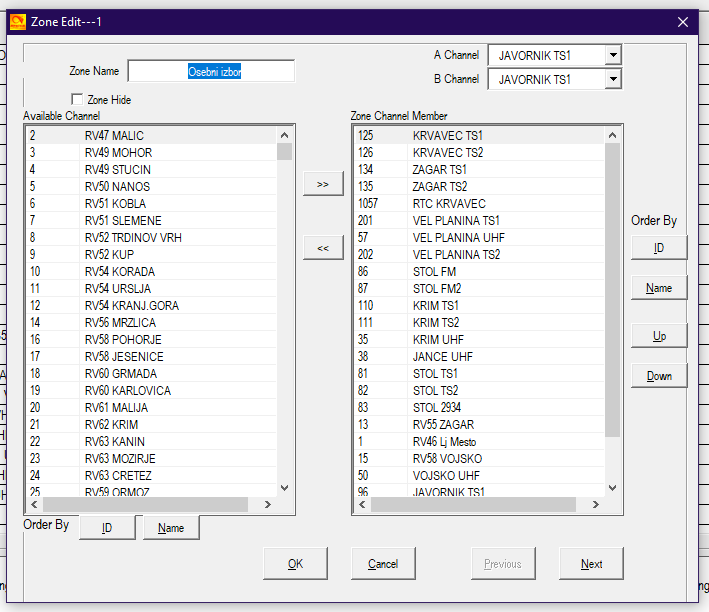Sort zone members by Name
This screenshot has height=612, width=709.
659,288
